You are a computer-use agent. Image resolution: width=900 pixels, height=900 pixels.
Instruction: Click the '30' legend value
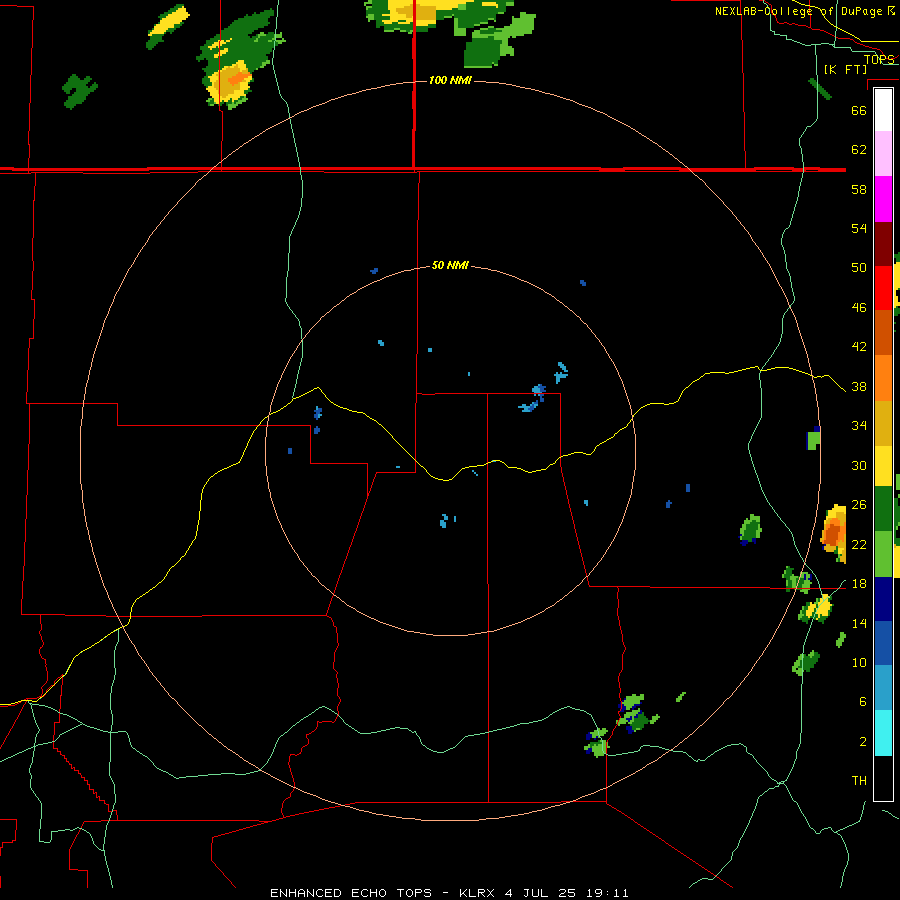tap(859, 465)
